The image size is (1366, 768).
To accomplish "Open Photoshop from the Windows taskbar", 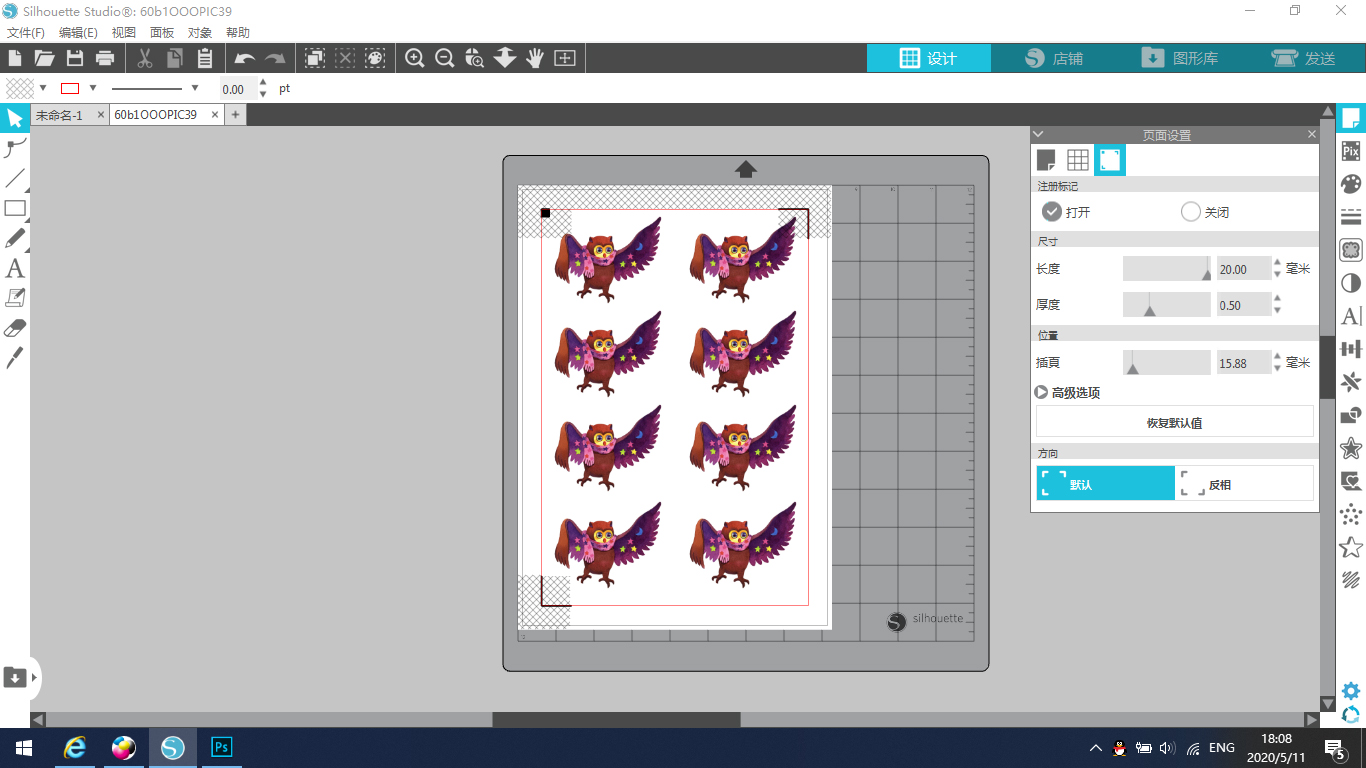I will pyautogui.click(x=222, y=747).
